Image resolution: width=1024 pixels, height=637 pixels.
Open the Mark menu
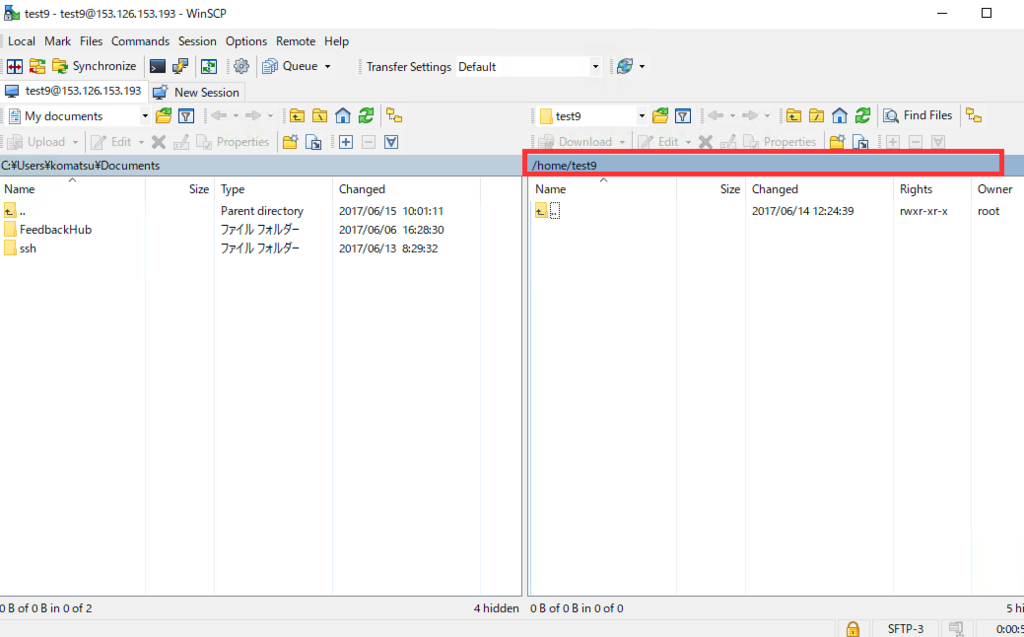click(x=57, y=41)
